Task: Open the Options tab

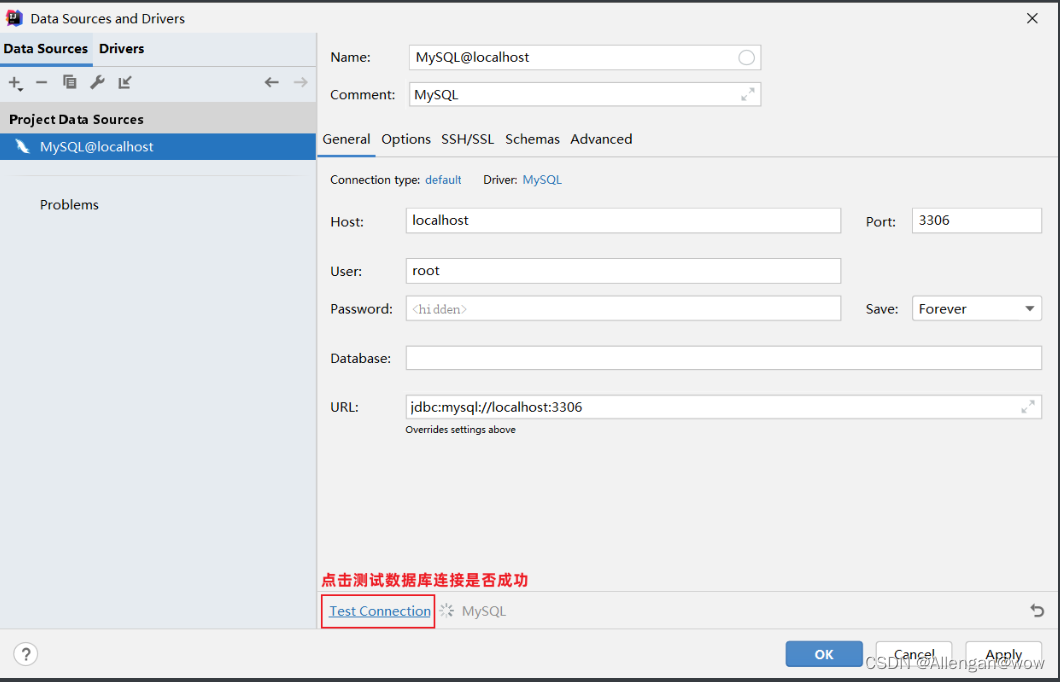Action: 406,139
